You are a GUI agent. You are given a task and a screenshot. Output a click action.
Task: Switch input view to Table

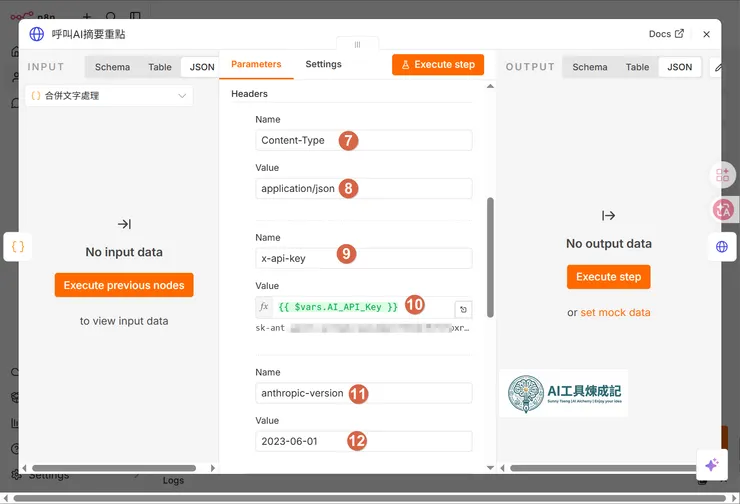pyautogui.click(x=160, y=67)
